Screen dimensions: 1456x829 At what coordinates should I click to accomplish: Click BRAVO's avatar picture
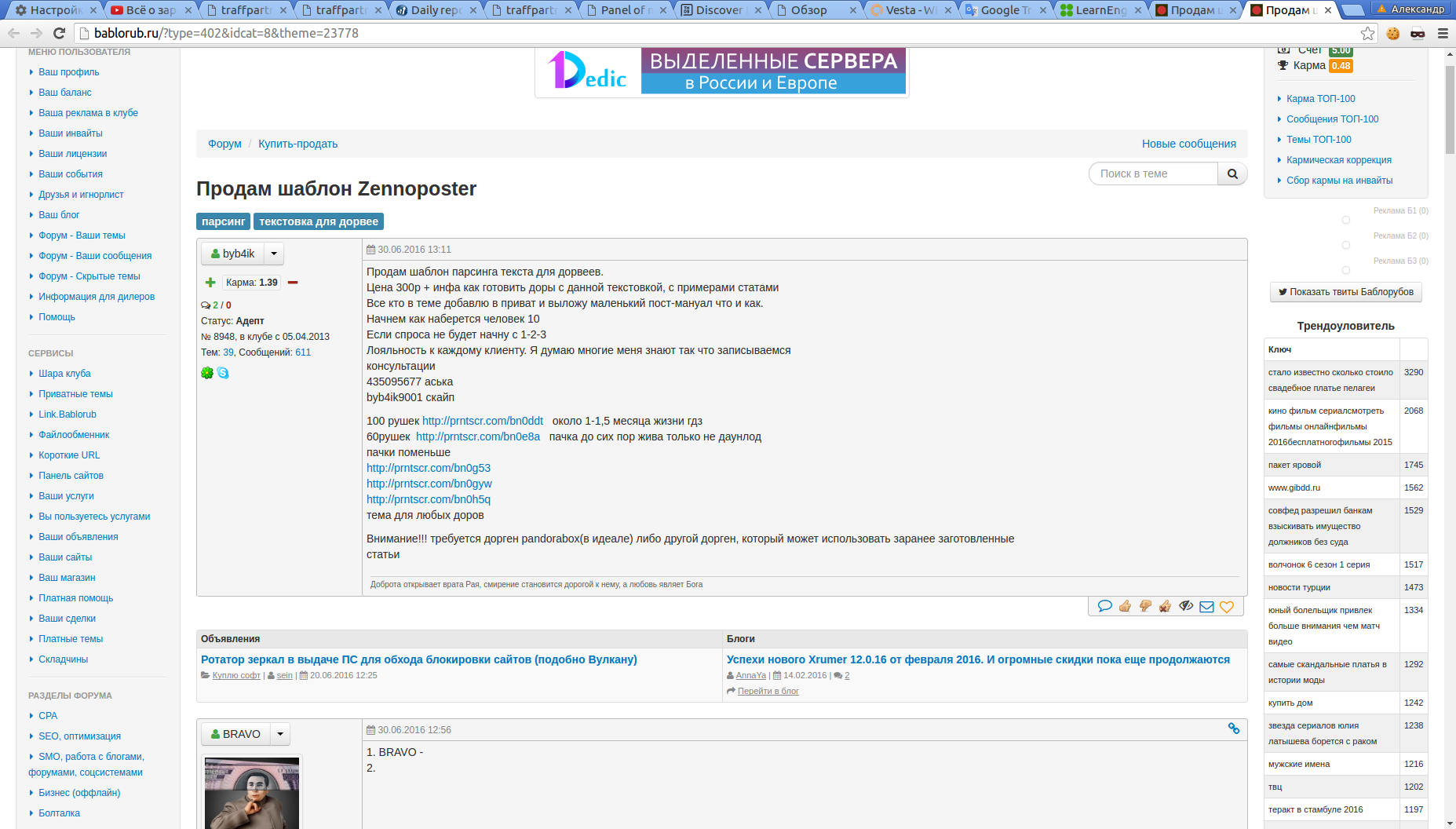[x=252, y=793]
